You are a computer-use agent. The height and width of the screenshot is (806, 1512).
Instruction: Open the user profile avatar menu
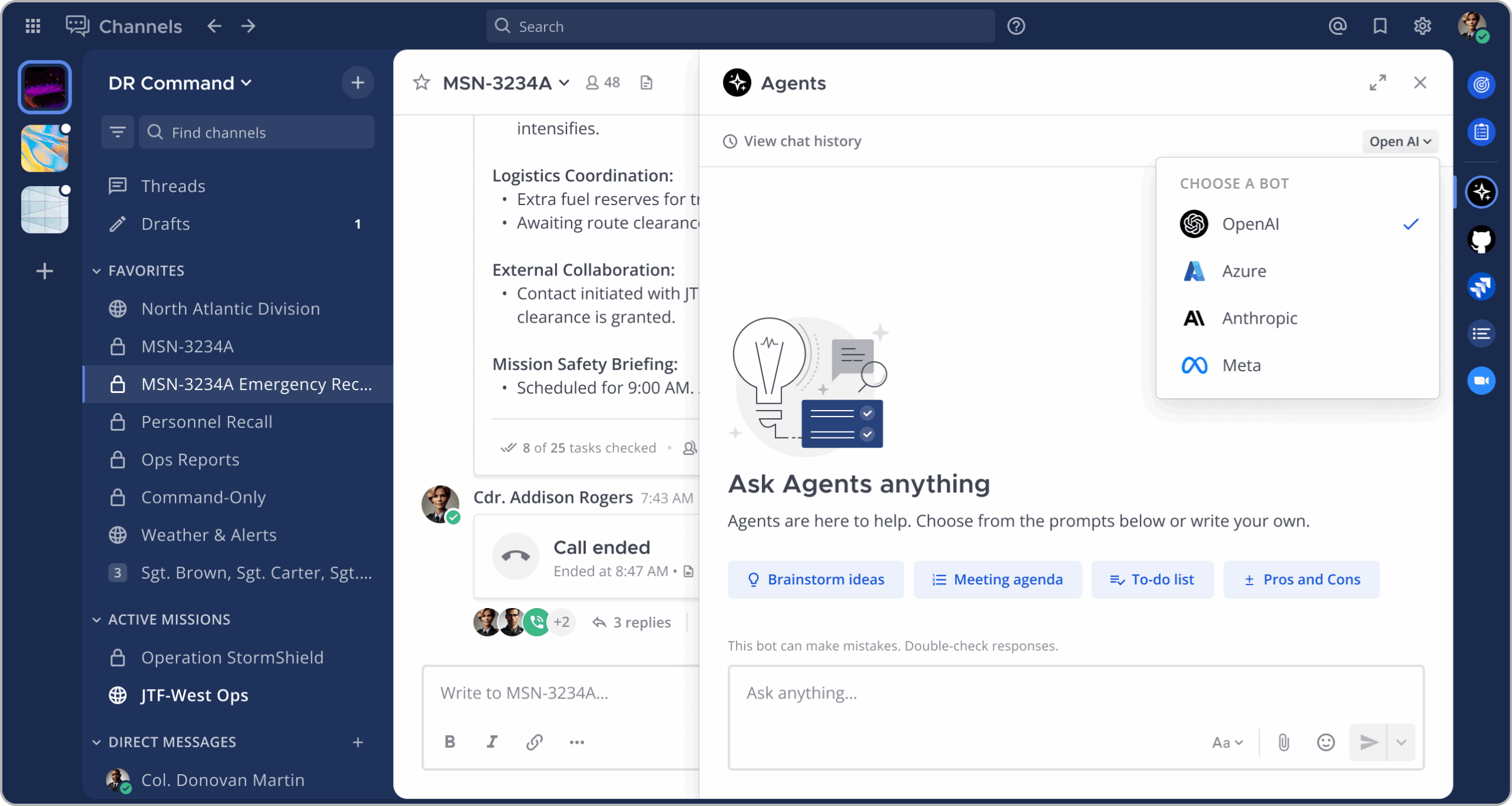[x=1473, y=26]
